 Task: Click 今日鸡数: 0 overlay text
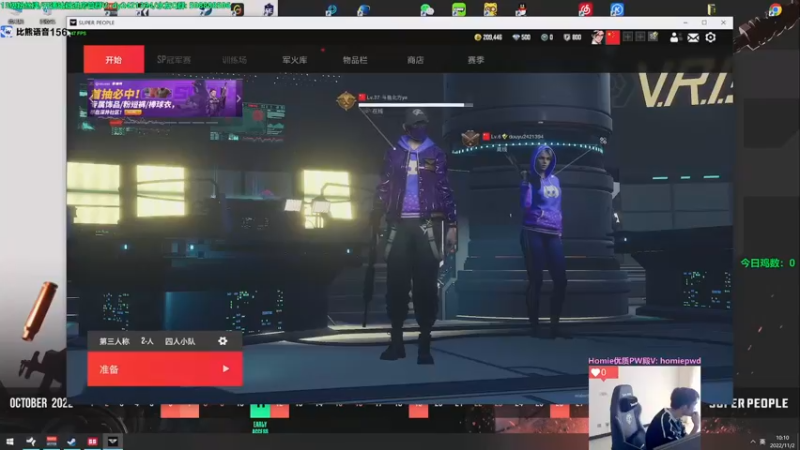767,263
